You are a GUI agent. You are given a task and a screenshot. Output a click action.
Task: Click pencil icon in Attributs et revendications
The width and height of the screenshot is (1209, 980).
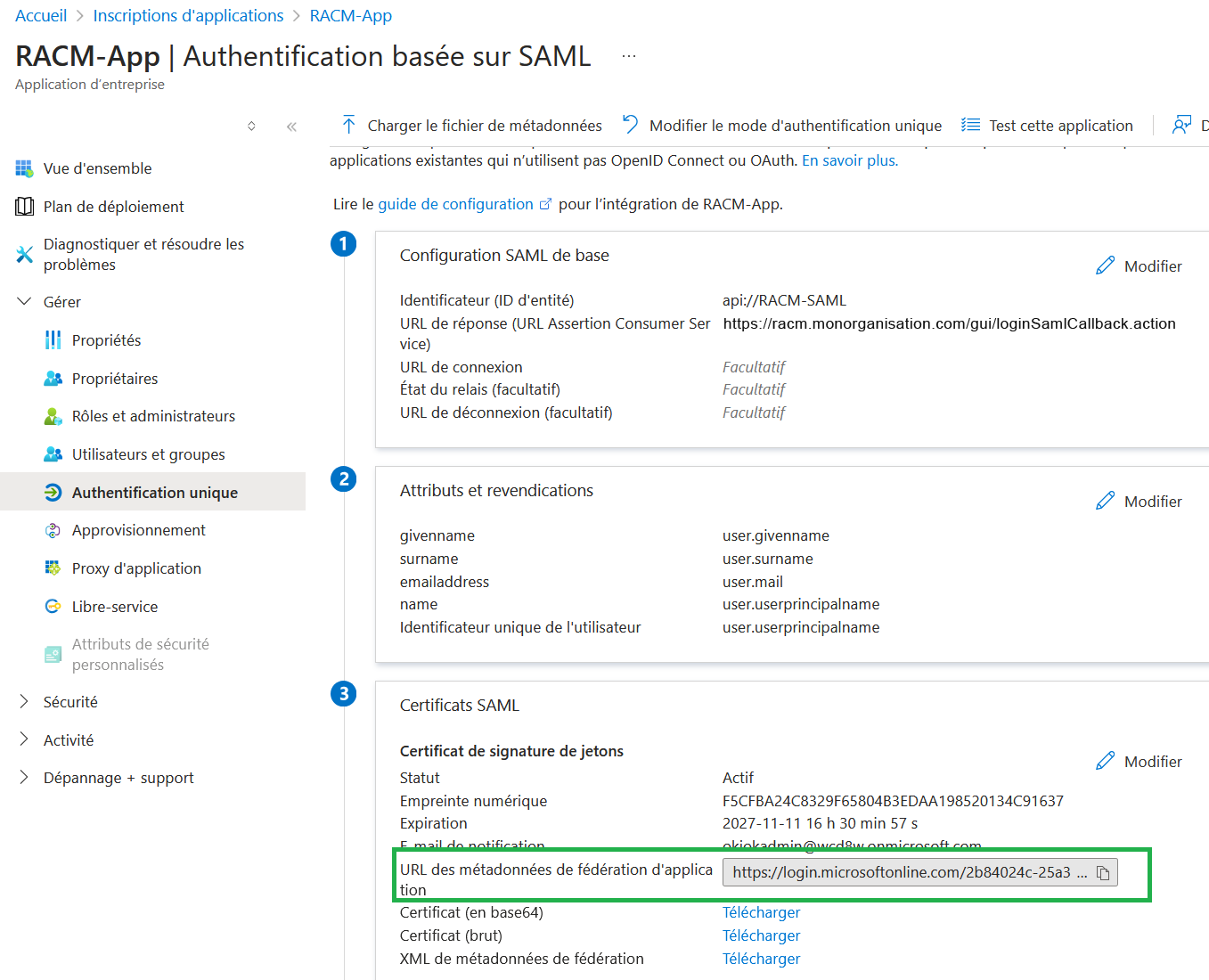point(1106,501)
